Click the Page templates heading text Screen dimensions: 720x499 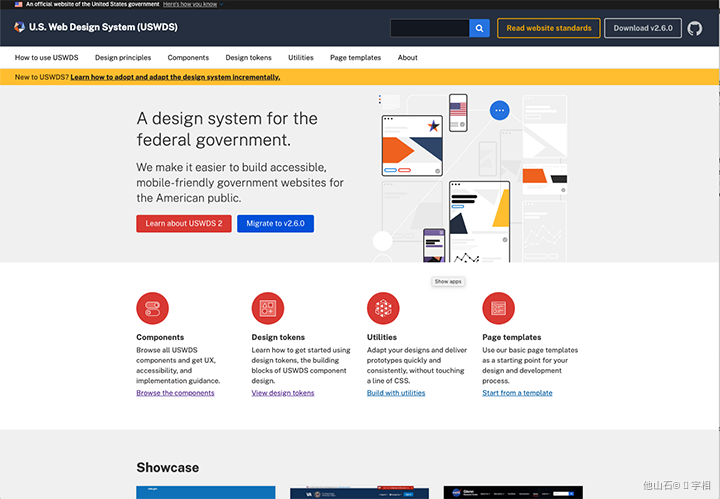(512, 337)
